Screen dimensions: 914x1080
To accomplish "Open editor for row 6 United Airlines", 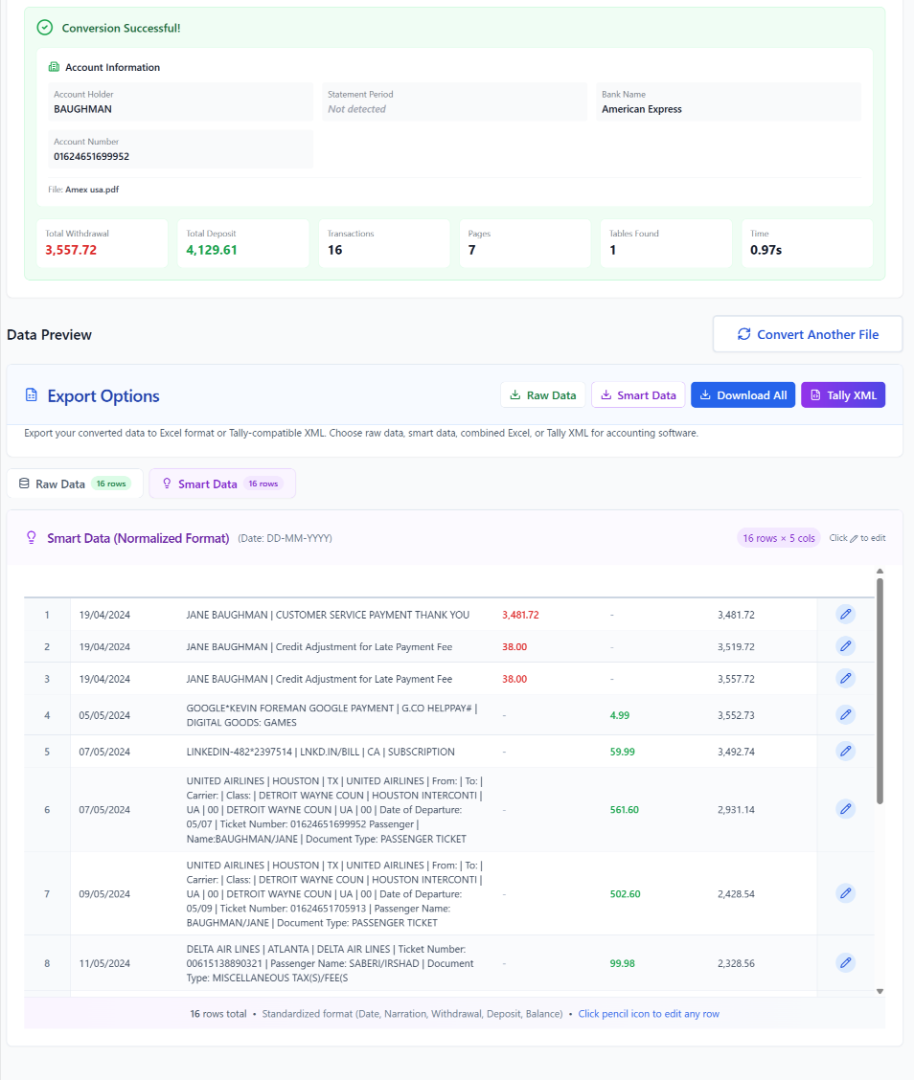I will (x=845, y=809).
